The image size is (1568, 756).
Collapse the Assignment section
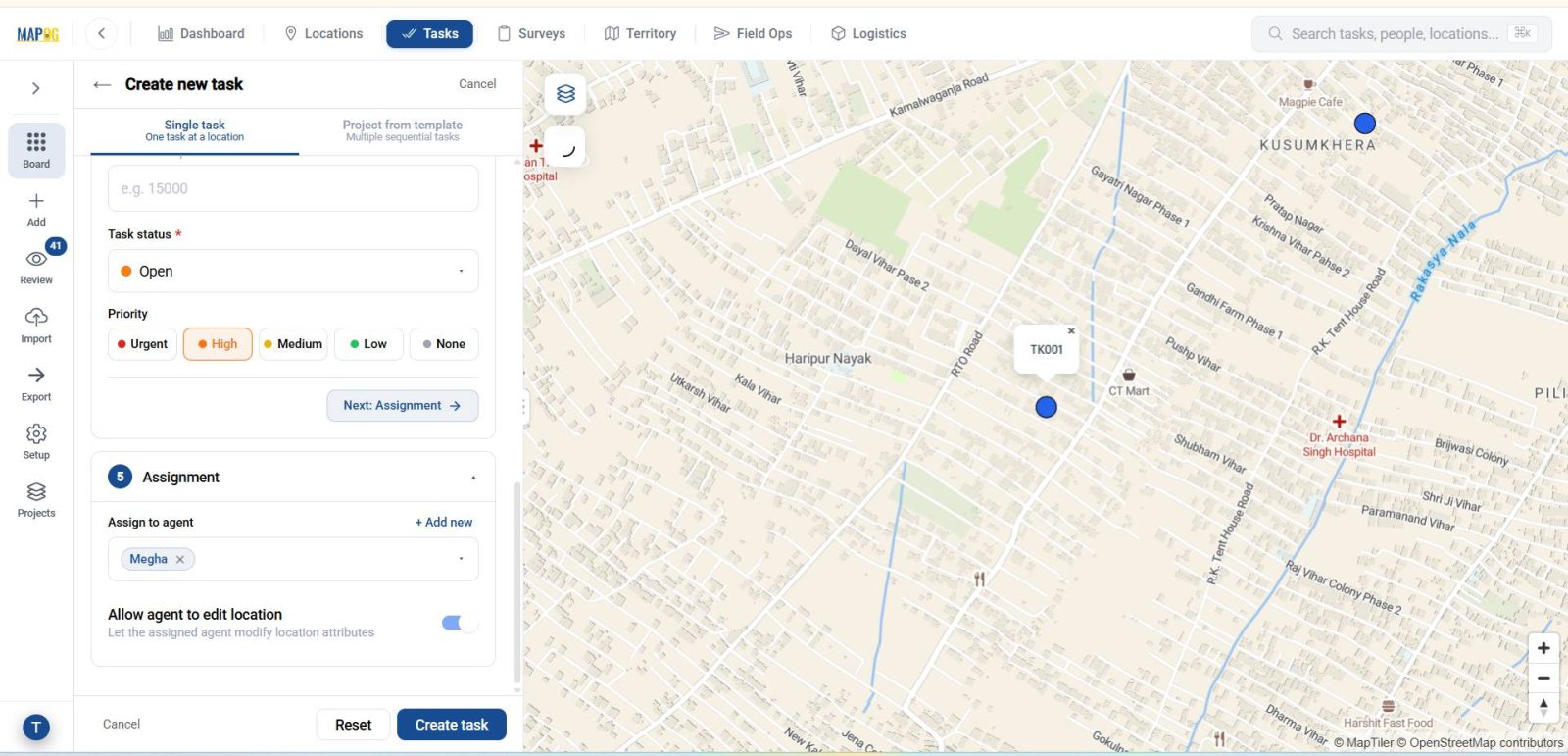[x=473, y=478]
